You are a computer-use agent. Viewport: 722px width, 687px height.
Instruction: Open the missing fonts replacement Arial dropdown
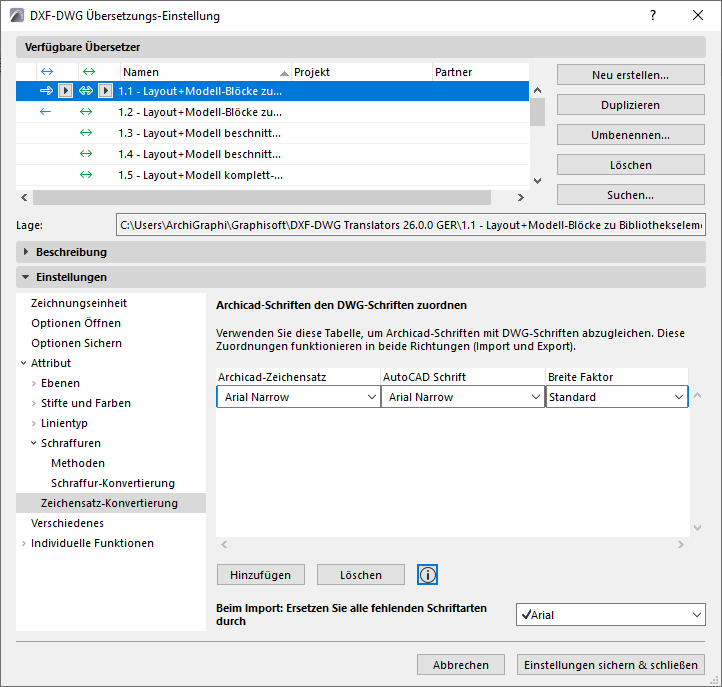click(611, 615)
